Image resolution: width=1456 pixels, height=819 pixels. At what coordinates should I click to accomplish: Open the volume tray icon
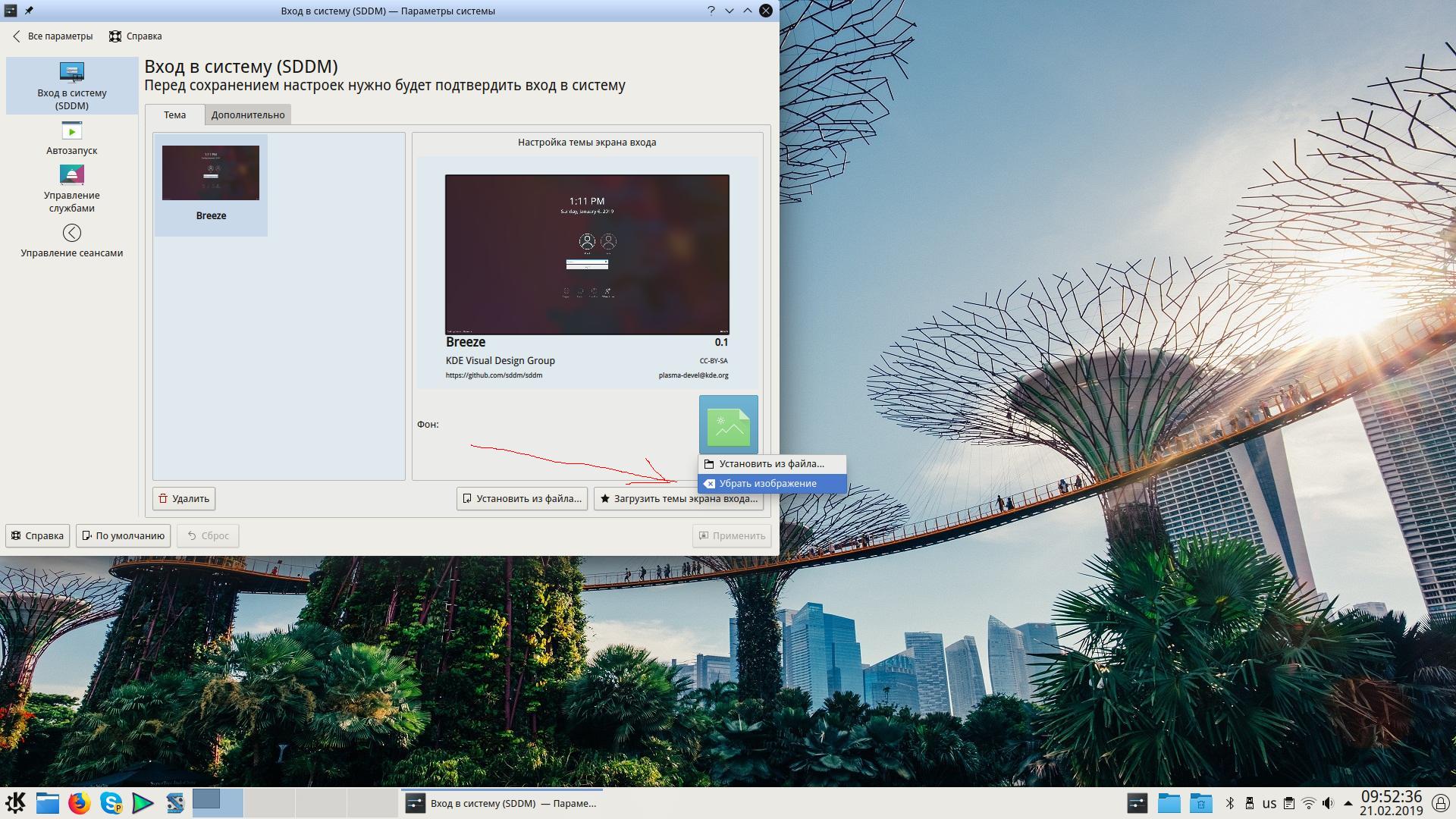1328,803
